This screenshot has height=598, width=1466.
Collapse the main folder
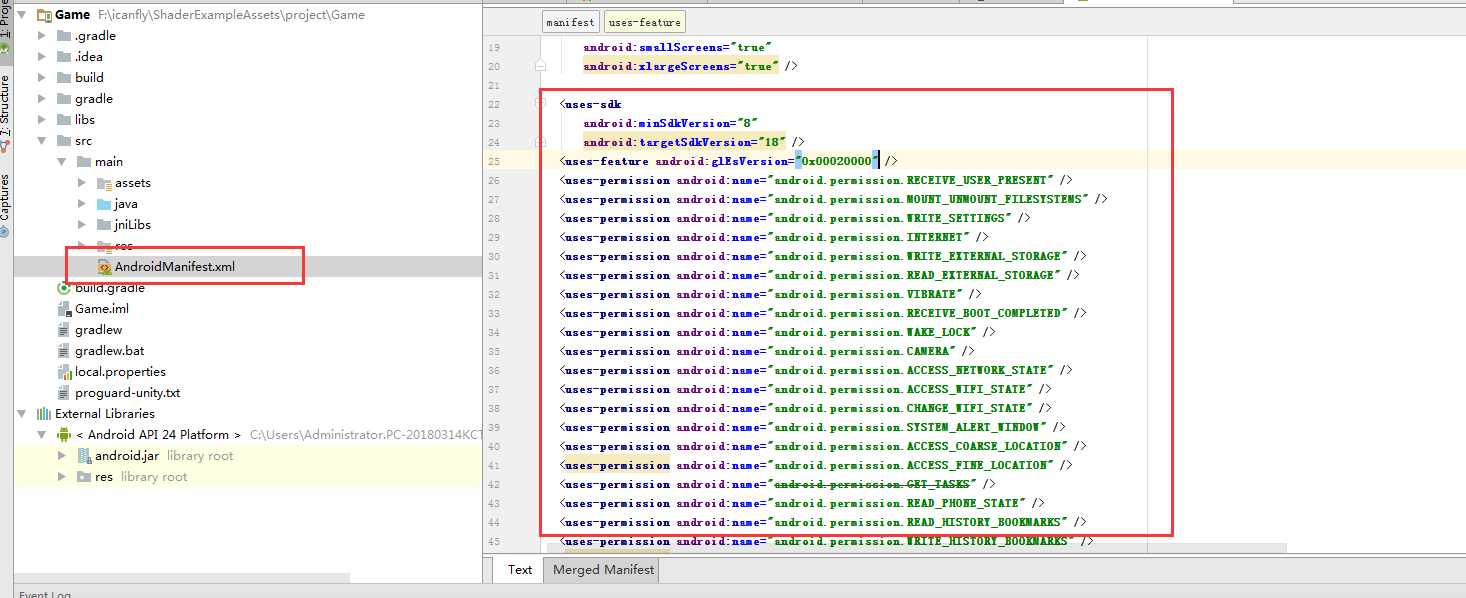click(61, 162)
